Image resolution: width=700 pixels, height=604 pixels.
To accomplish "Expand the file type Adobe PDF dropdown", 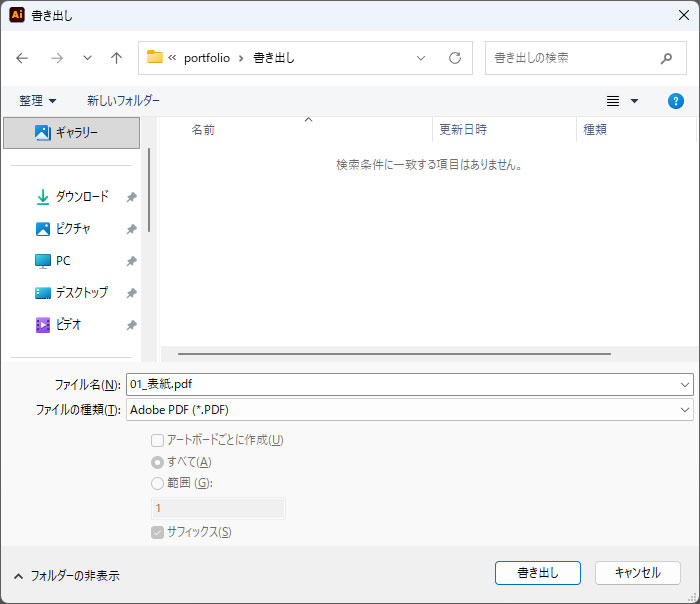I will [684, 410].
